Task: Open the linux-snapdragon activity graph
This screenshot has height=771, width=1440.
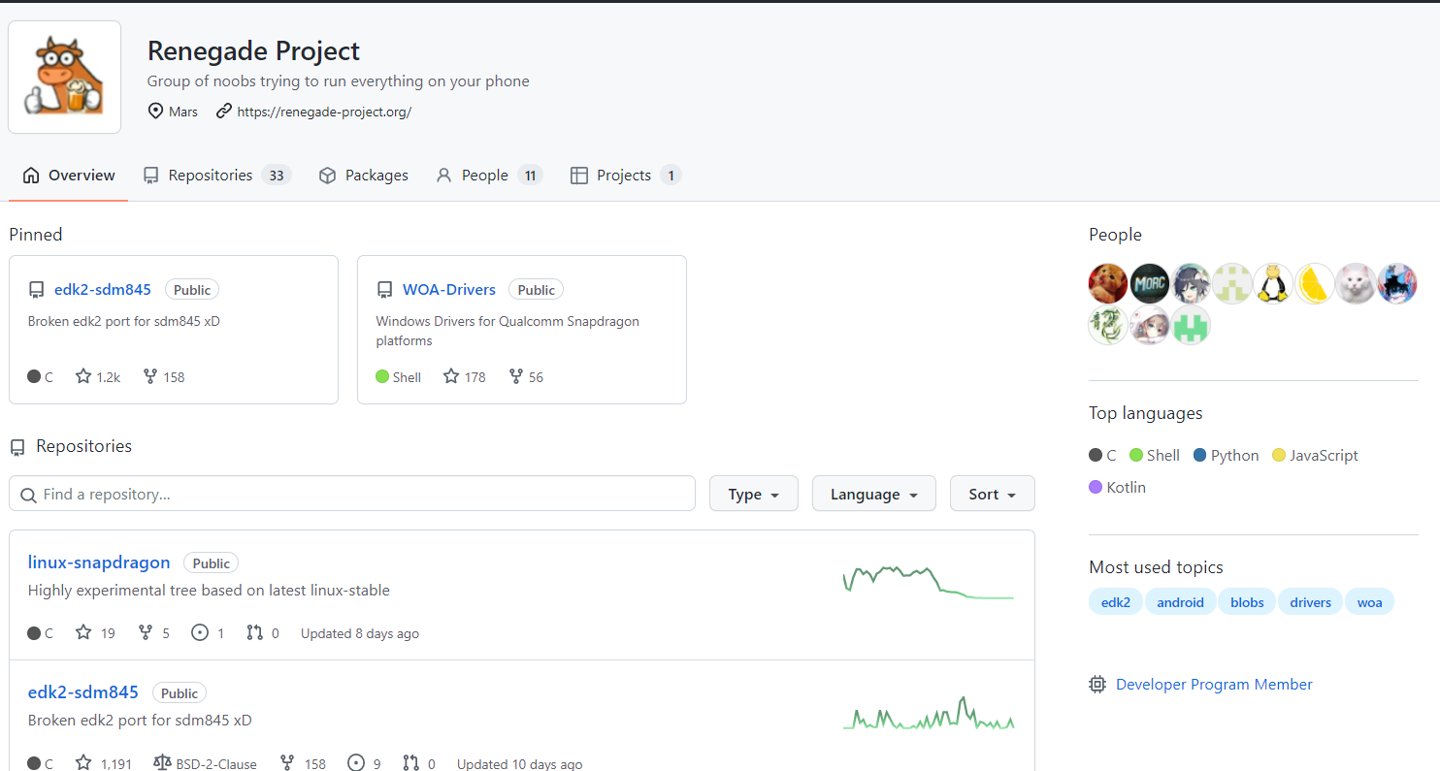Action: [x=928, y=582]
